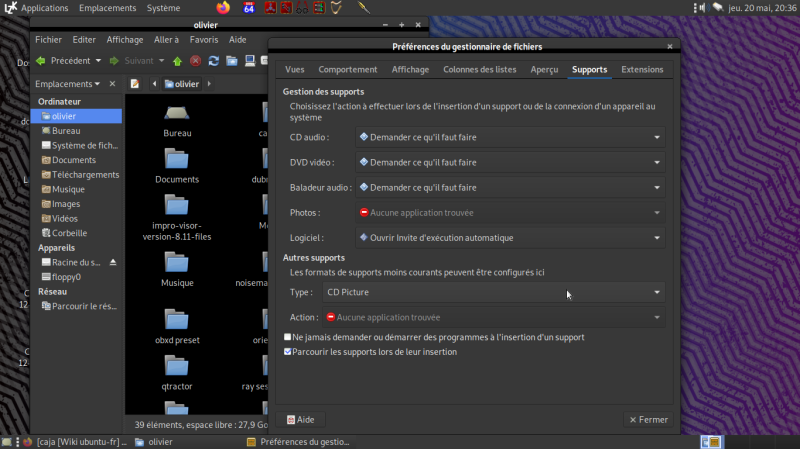Reload the current folder view
The image size is (800, 449).
(x=214, y=61)
